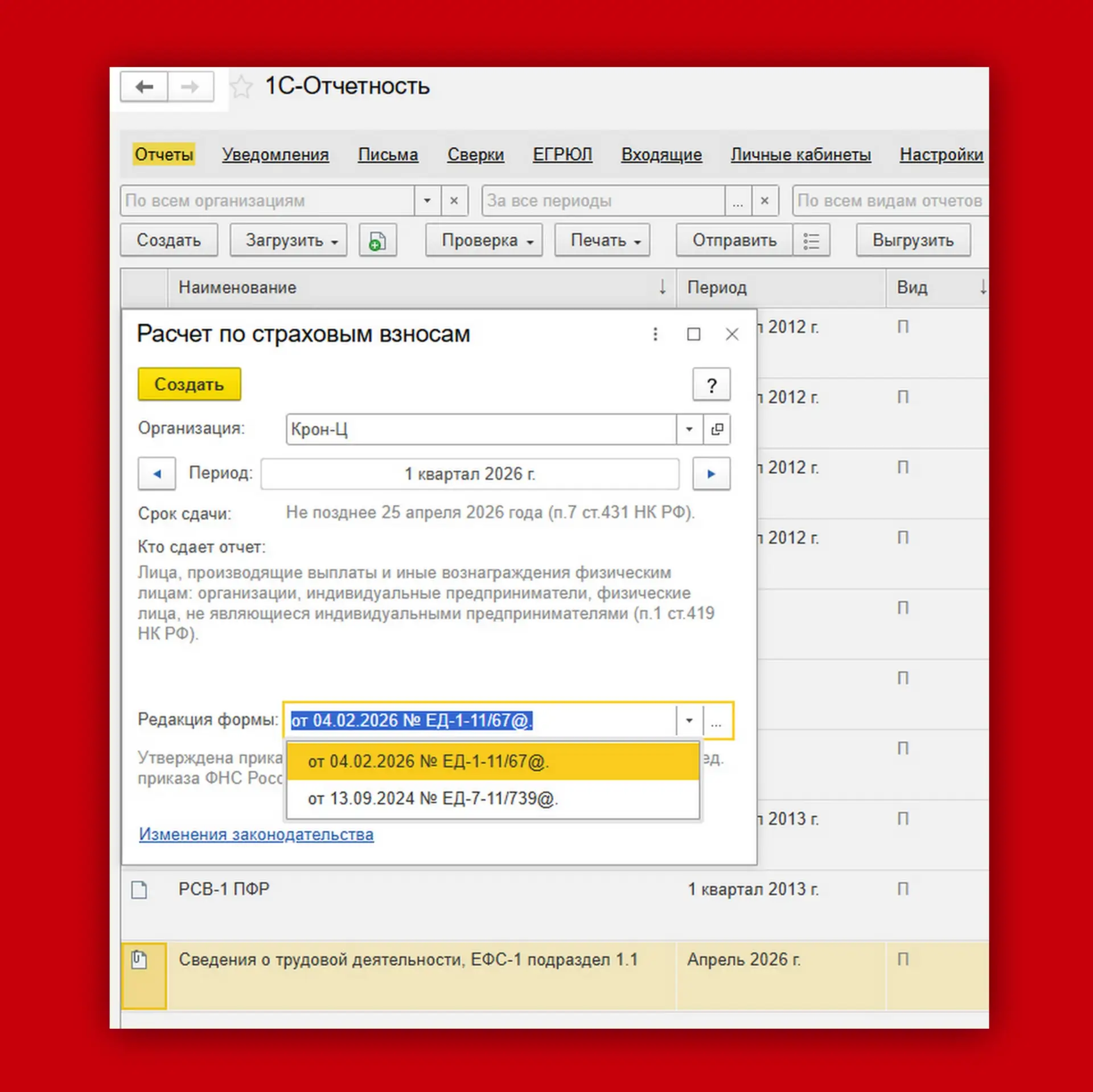This screenshot has width=1093, height=1092.
Task: Switch to the next period arrow
Action: coord(711,473)
